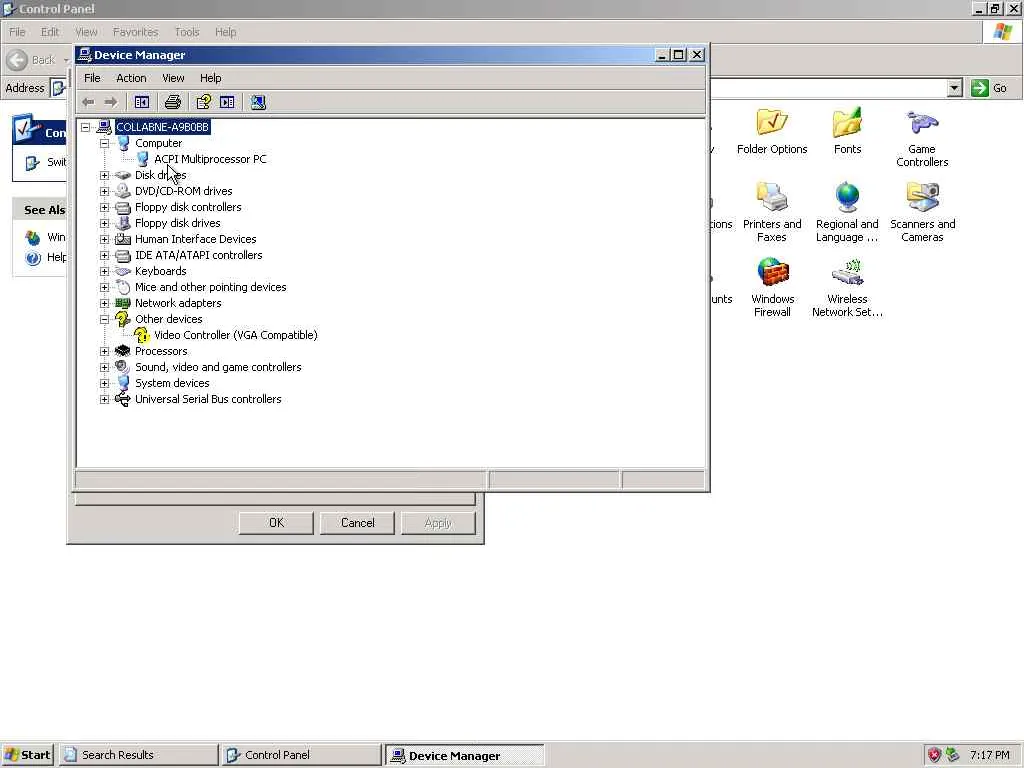Open Folder Options in Control Panel
The width and height of the screenshot is (1024, 768).
772,131
